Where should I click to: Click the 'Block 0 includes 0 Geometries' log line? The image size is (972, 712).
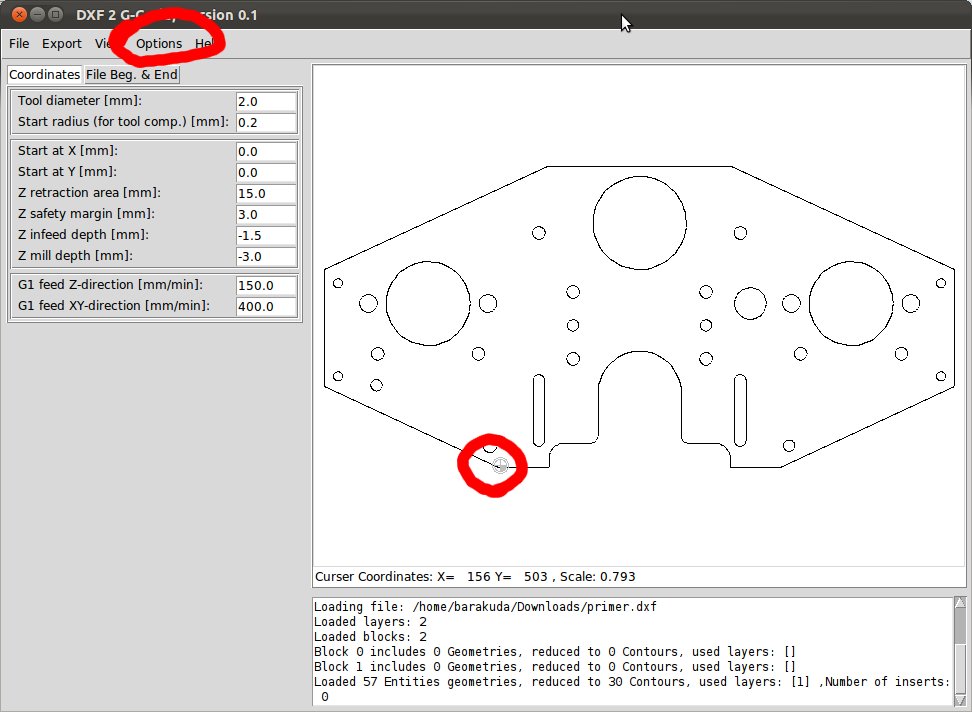(x=554, y=652)
